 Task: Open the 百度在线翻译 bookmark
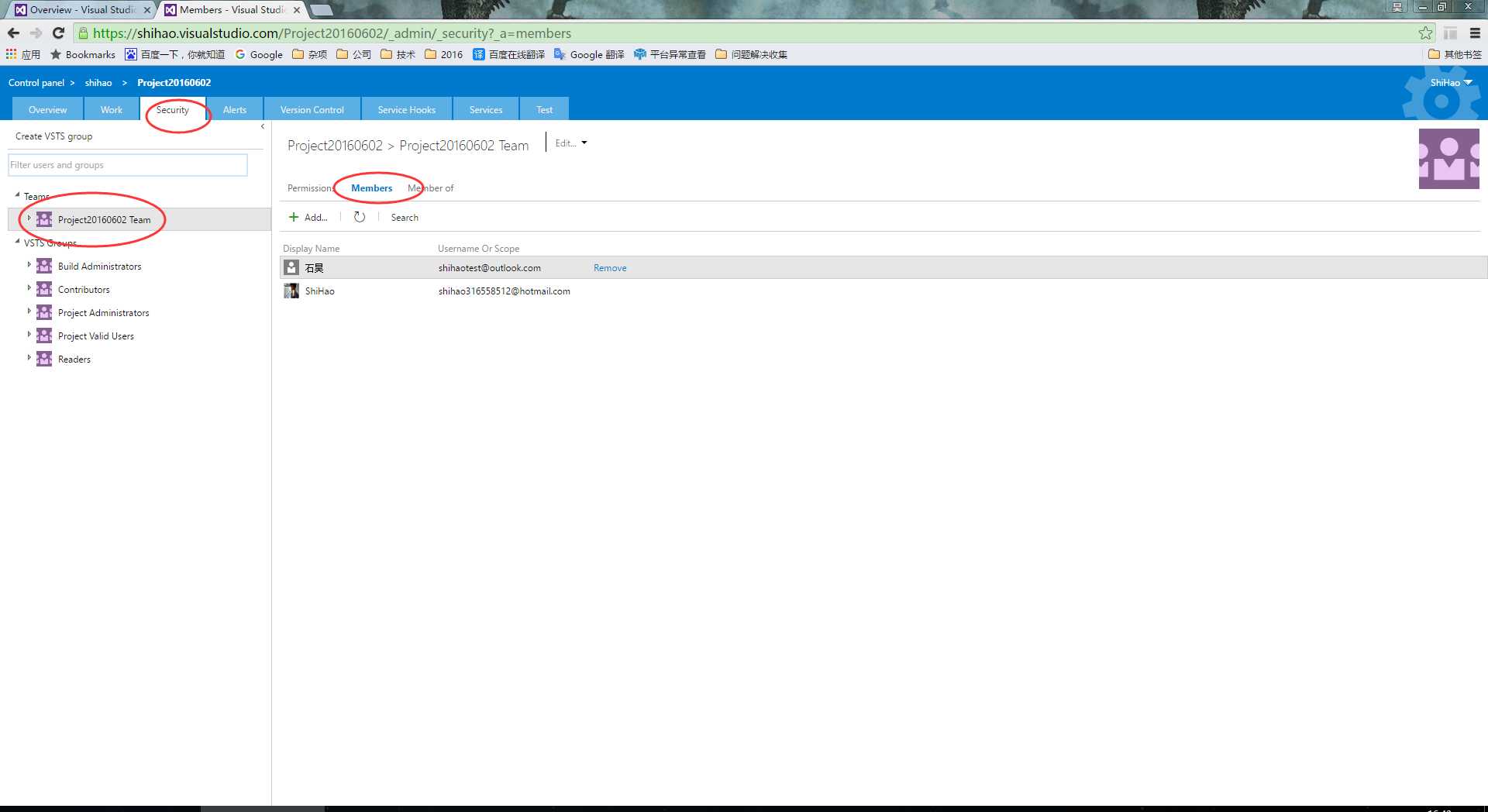click(509, 54)
